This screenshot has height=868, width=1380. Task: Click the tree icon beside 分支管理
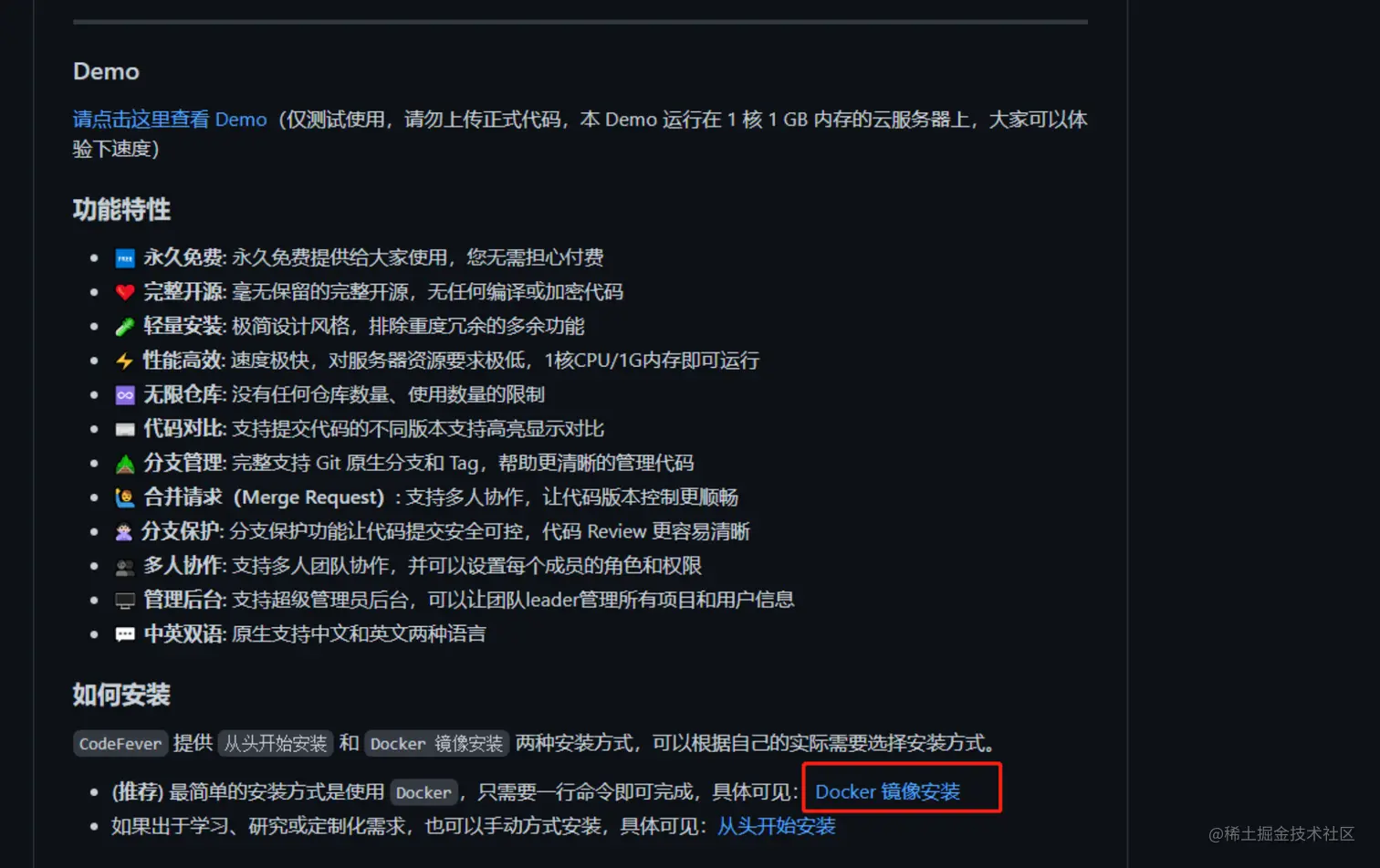(x=125, y=464)
